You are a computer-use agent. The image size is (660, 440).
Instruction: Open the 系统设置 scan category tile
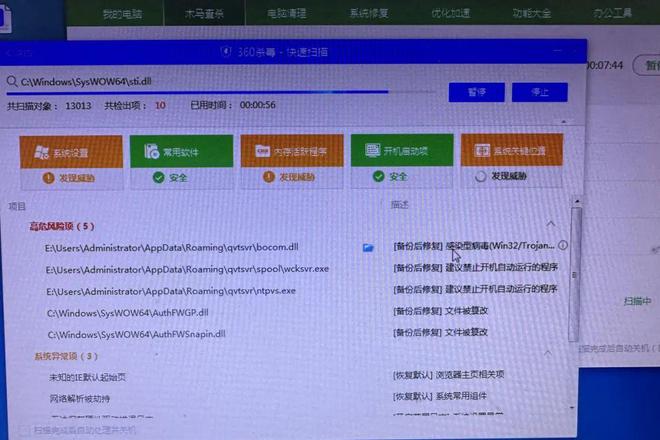tap(71, 152)
